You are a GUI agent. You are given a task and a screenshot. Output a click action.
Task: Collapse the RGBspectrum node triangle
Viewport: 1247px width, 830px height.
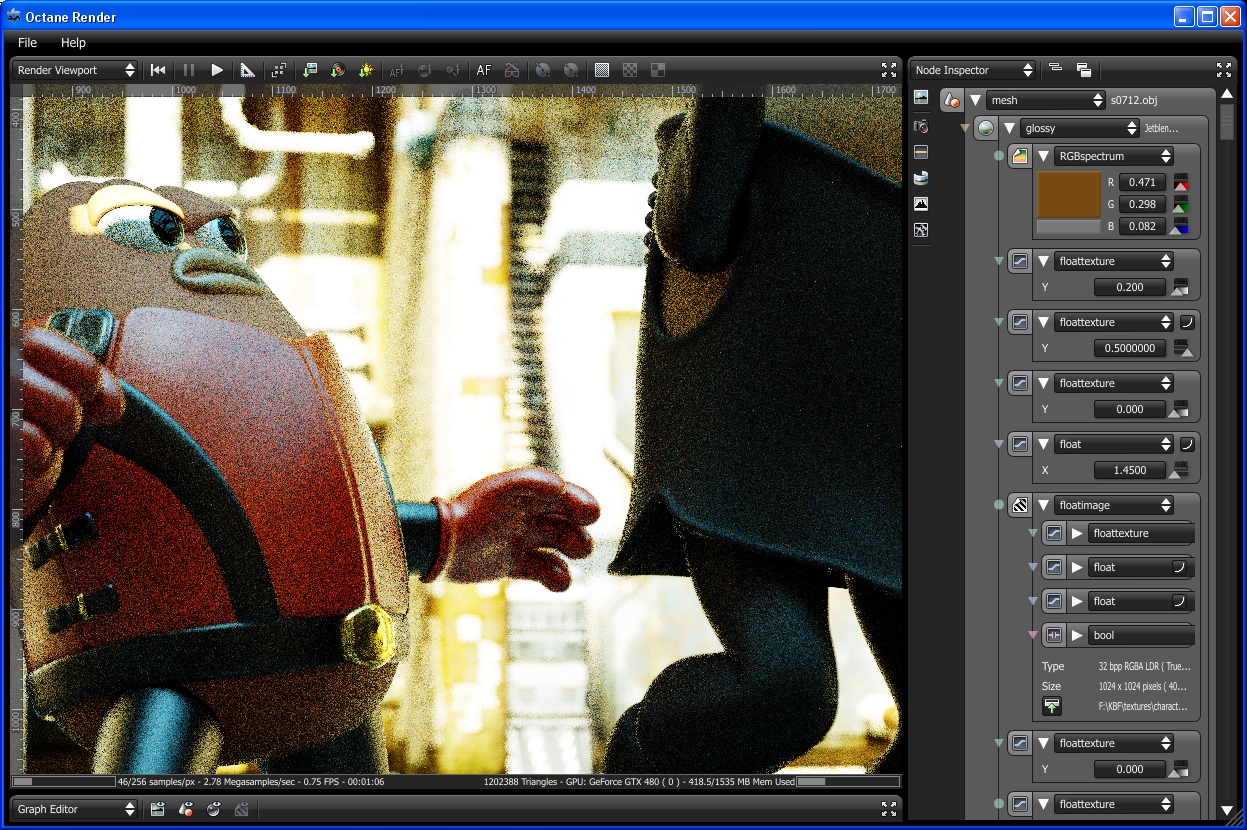point(1044,156)
